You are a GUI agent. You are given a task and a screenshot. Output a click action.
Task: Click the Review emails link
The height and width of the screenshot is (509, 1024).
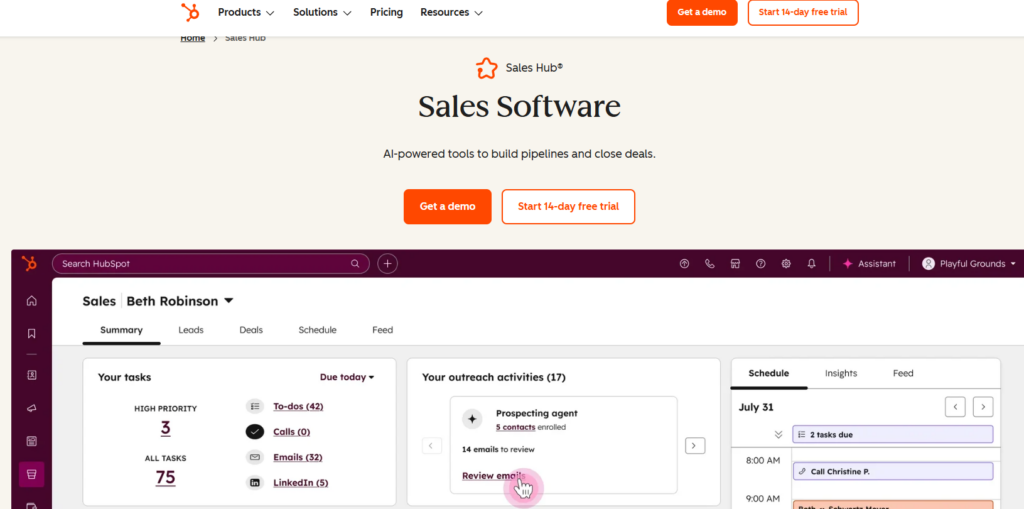pyautogui.click(x=493, y=476)
